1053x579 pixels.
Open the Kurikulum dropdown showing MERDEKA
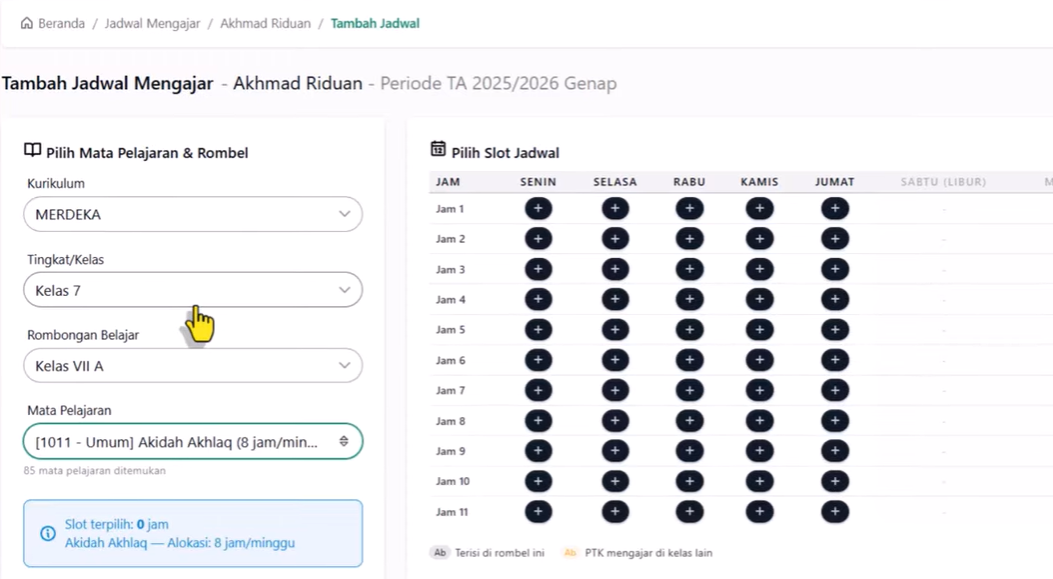pos(193,214)
